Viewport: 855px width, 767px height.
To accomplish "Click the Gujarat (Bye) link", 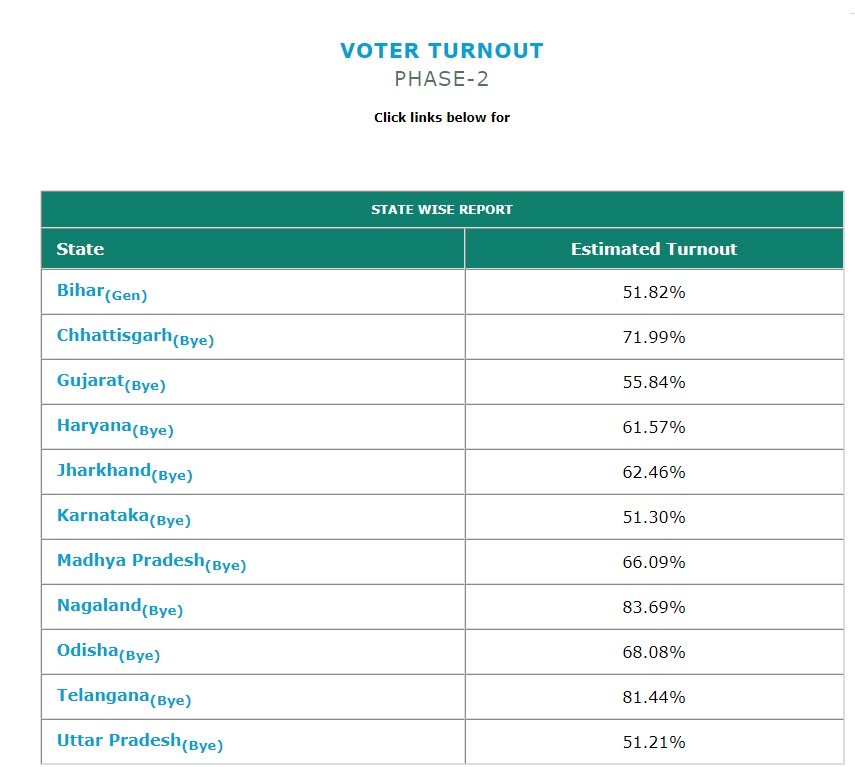I will (x=111, y=382).
